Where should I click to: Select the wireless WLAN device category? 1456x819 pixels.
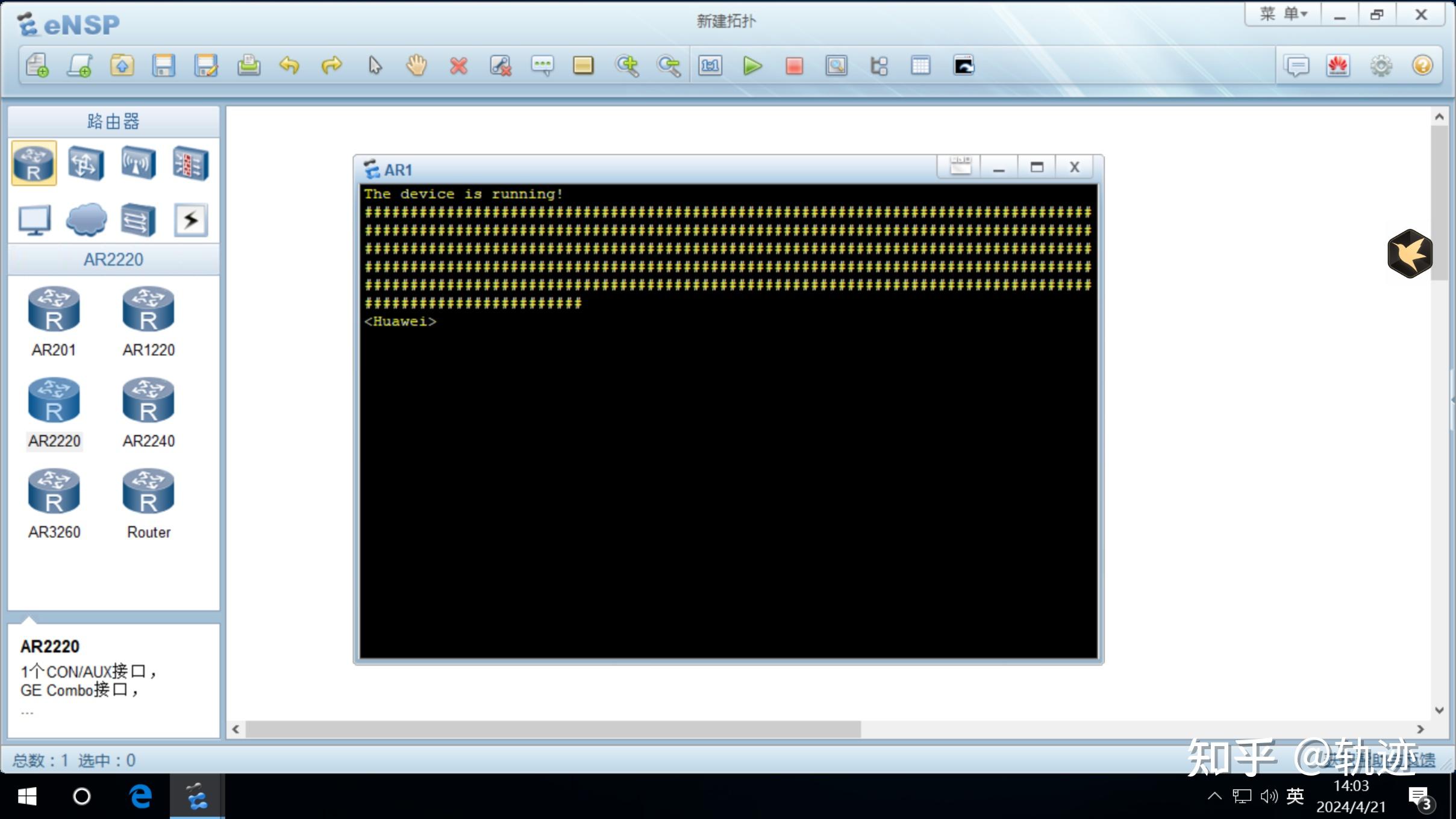139,163
